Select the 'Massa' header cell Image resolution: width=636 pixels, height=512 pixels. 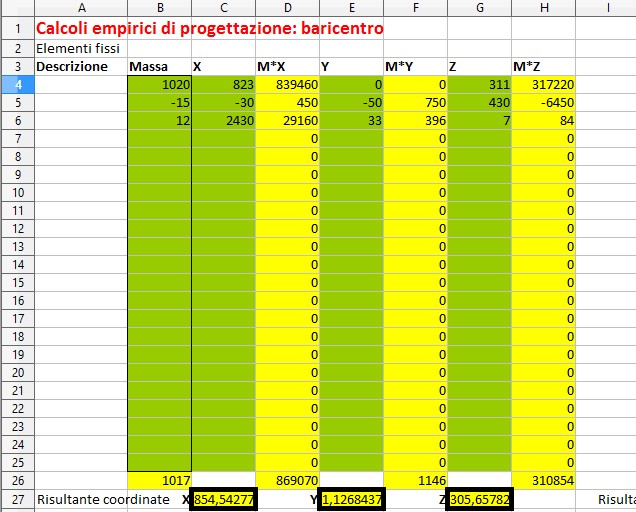point(159,66)
